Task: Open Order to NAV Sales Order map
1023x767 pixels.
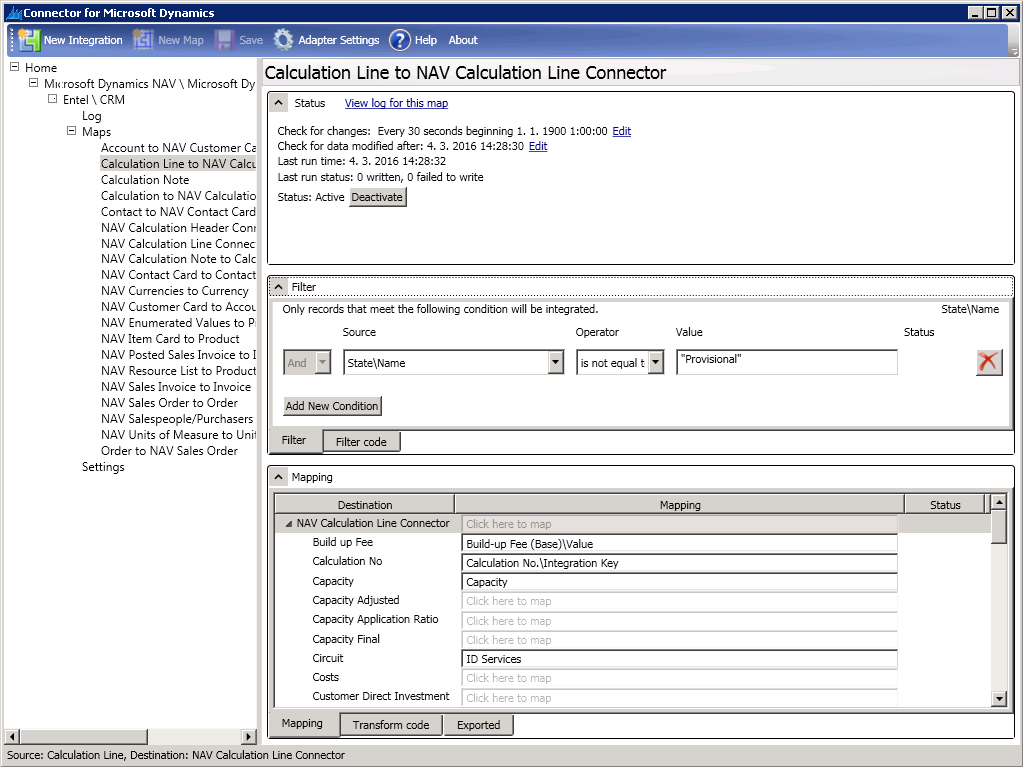Action: click(x=170, y=451)
